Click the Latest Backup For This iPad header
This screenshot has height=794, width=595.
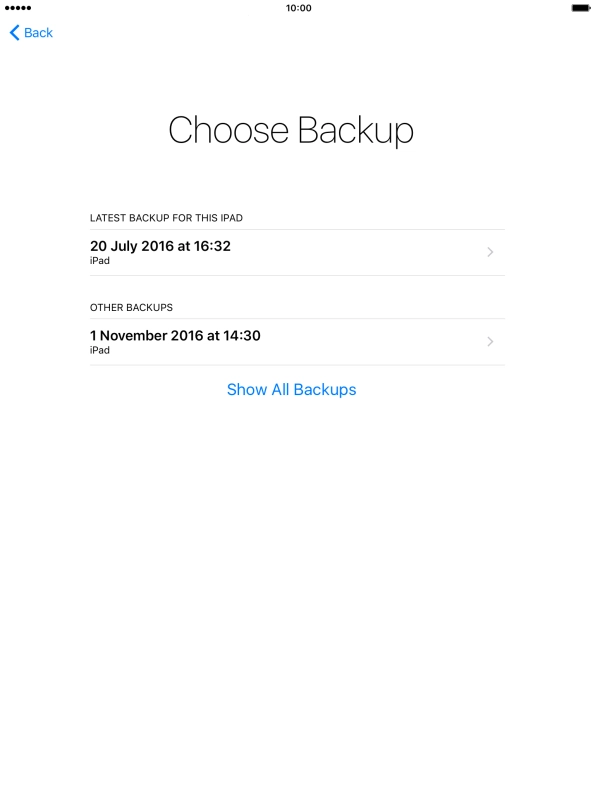(166, 218)
